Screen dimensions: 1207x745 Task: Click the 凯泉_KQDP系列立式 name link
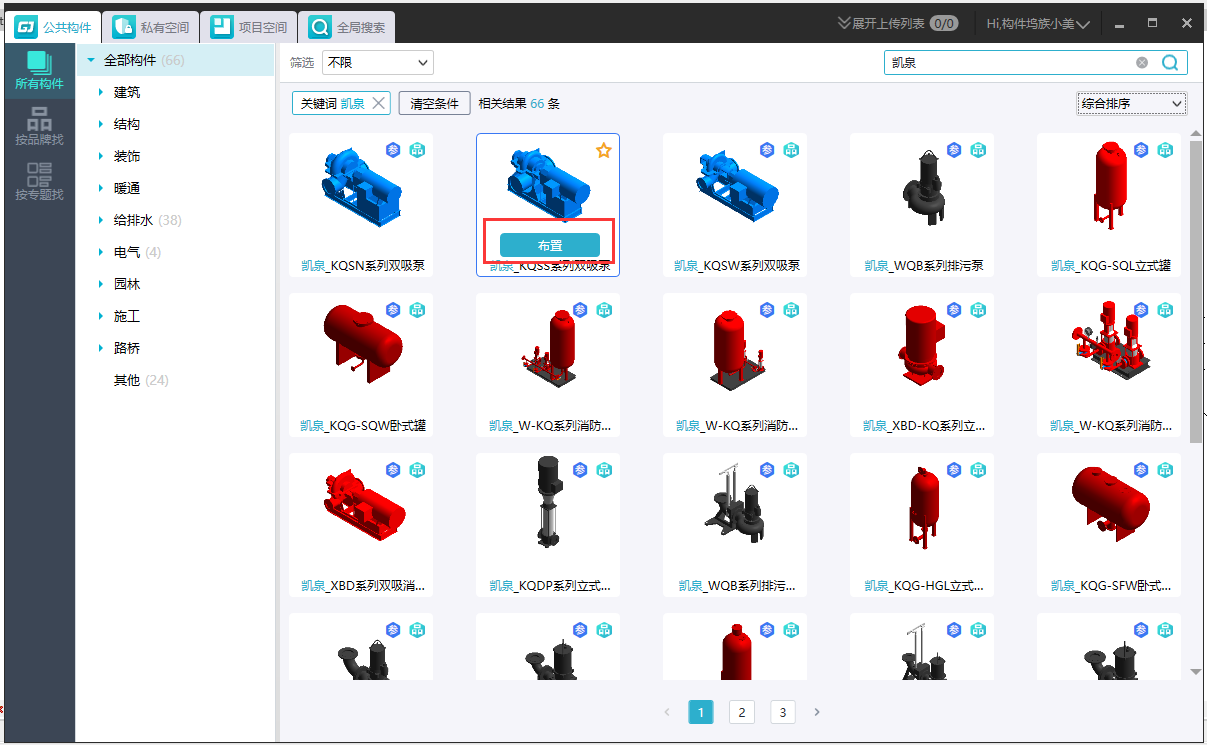pos(549,586)
